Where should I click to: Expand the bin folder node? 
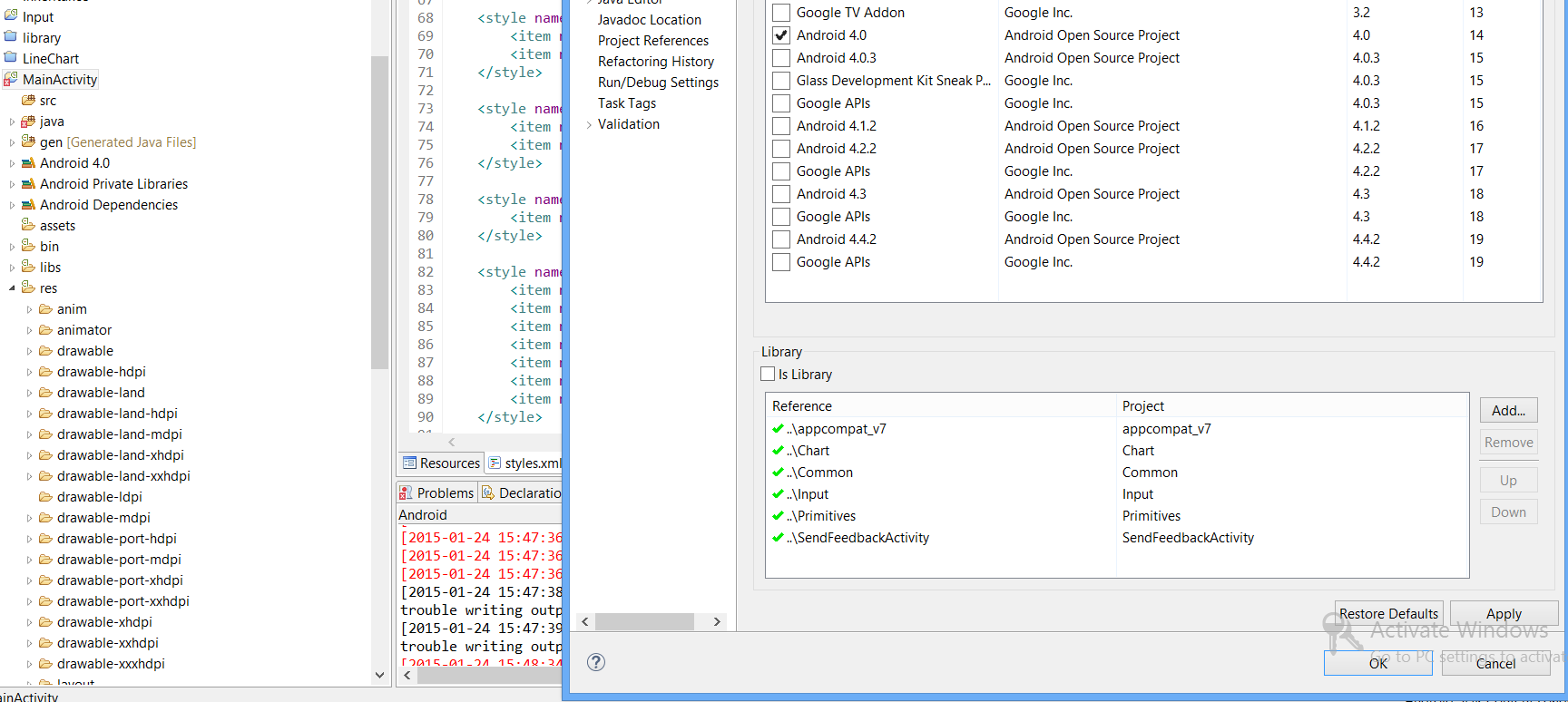click(12, 247)
